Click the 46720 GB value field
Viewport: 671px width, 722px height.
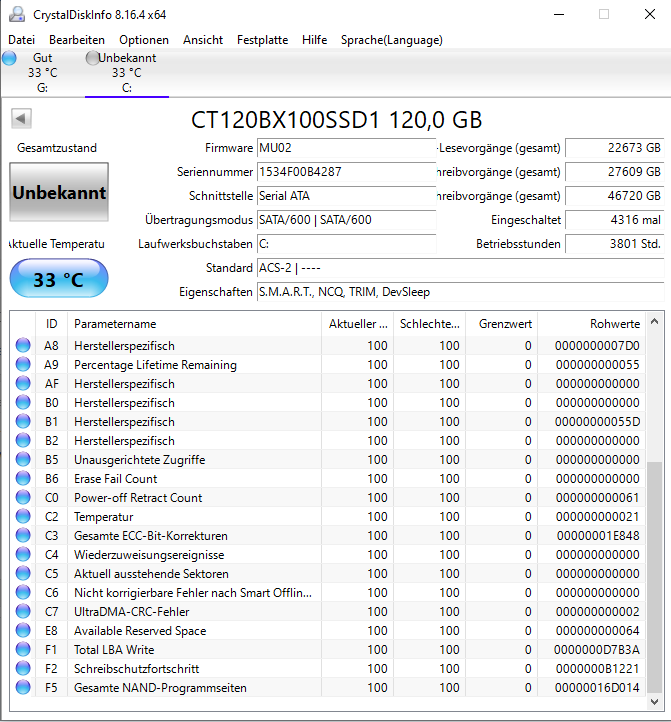click(614, 196)
